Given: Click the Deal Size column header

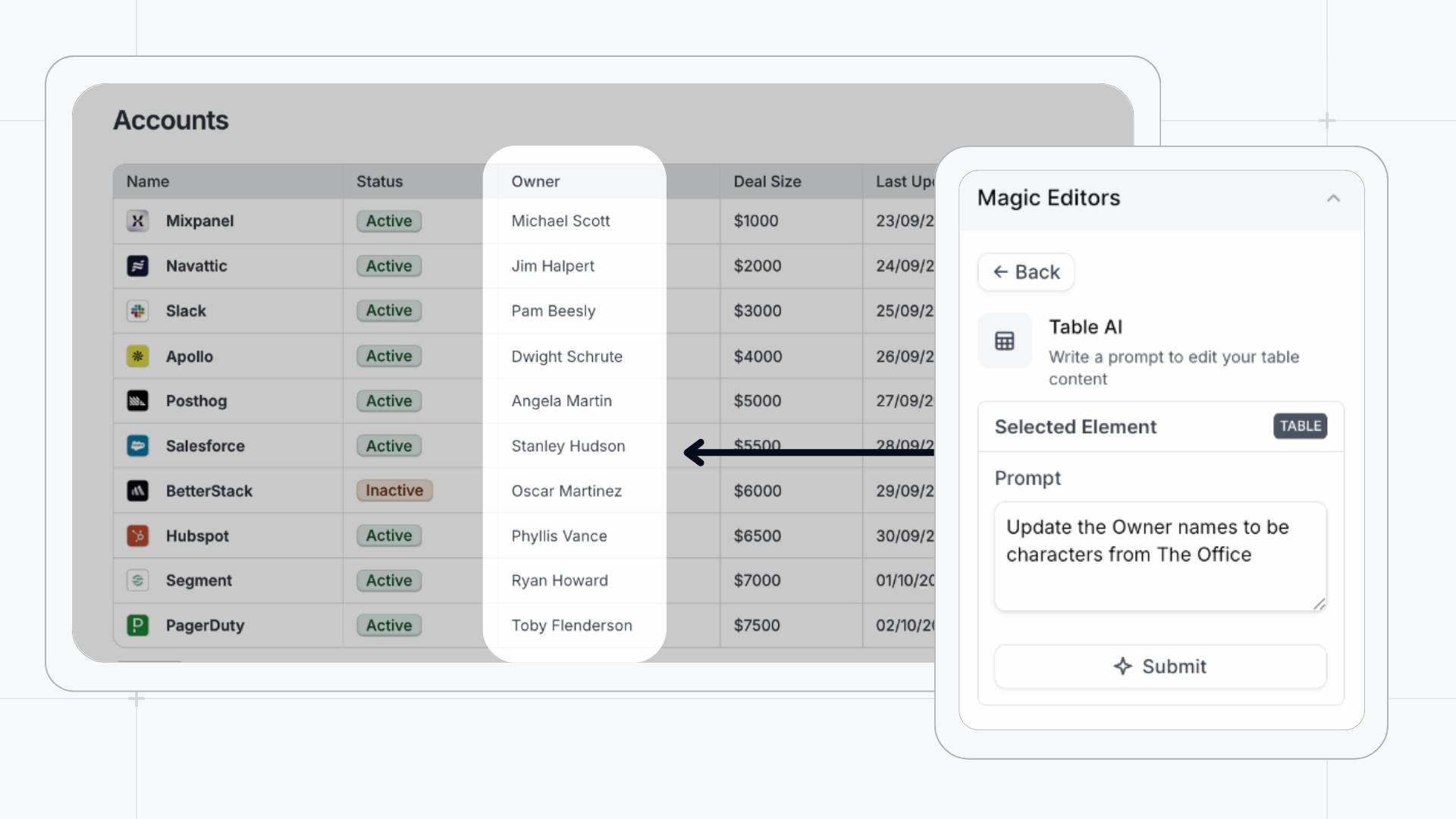Looking at the screenshot, I should tap(767, 181).
